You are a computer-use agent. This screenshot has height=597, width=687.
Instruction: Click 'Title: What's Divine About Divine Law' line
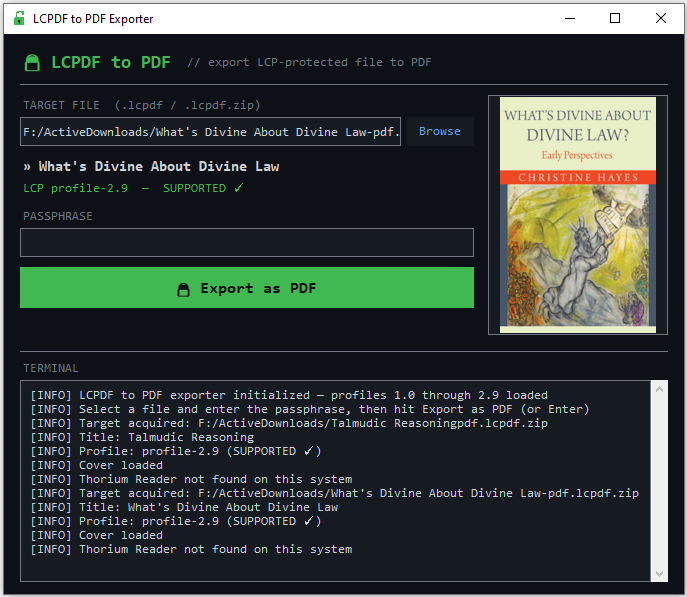point(184,507)
